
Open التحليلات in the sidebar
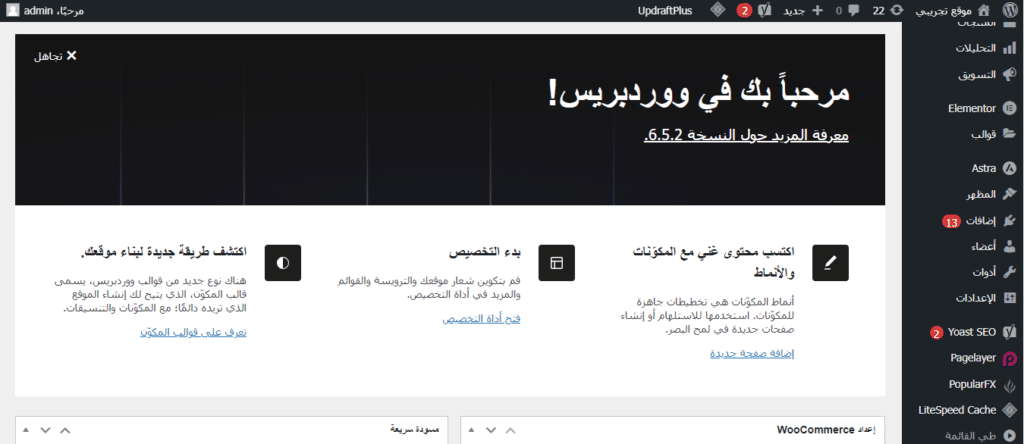click(976, 48)
